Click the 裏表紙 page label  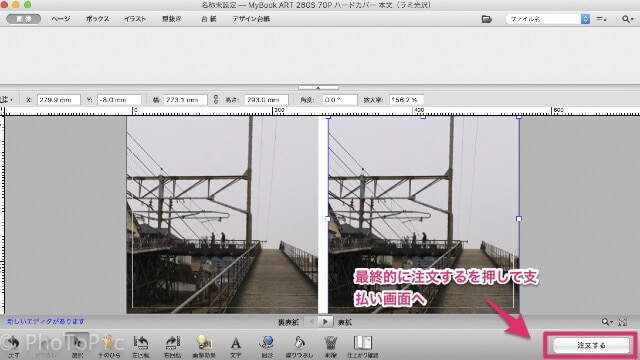coord(288,322)
